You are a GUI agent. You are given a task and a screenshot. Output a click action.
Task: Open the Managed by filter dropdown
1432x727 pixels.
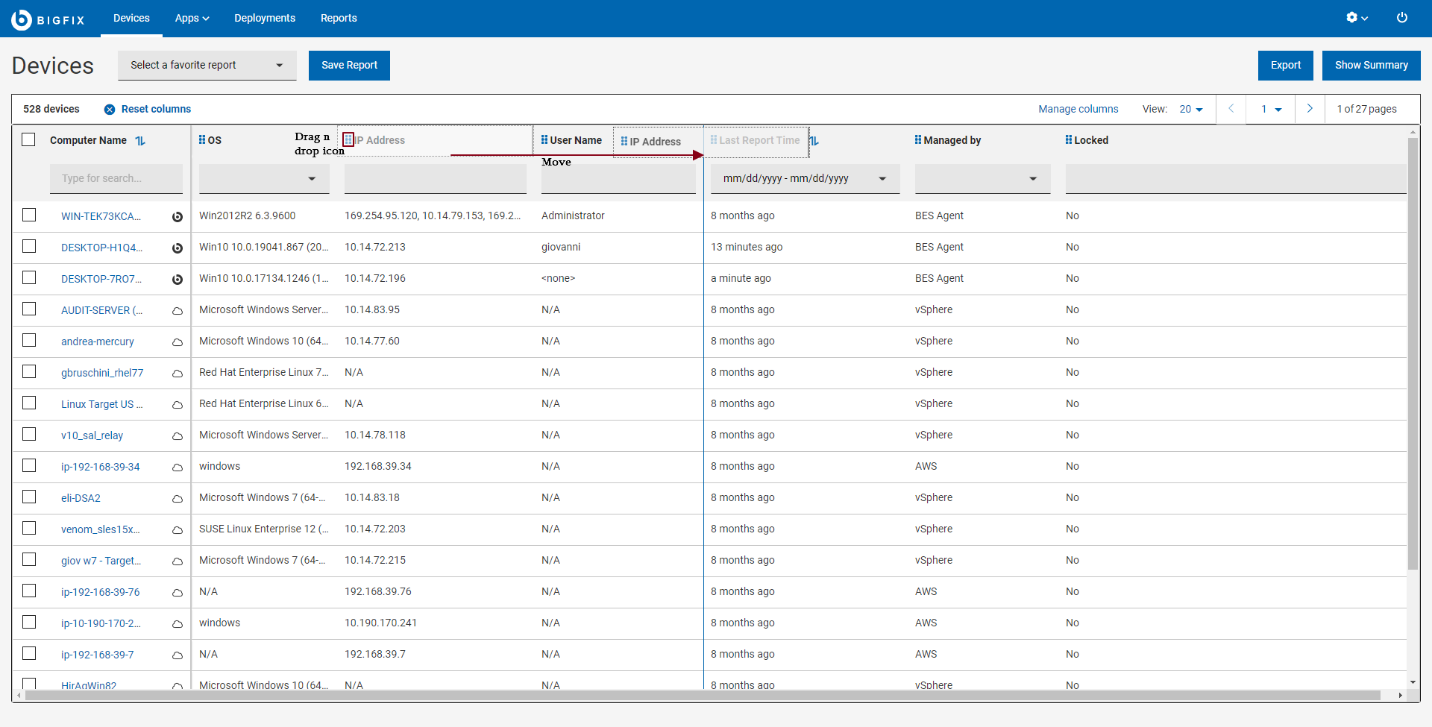[x=983, y=179]
